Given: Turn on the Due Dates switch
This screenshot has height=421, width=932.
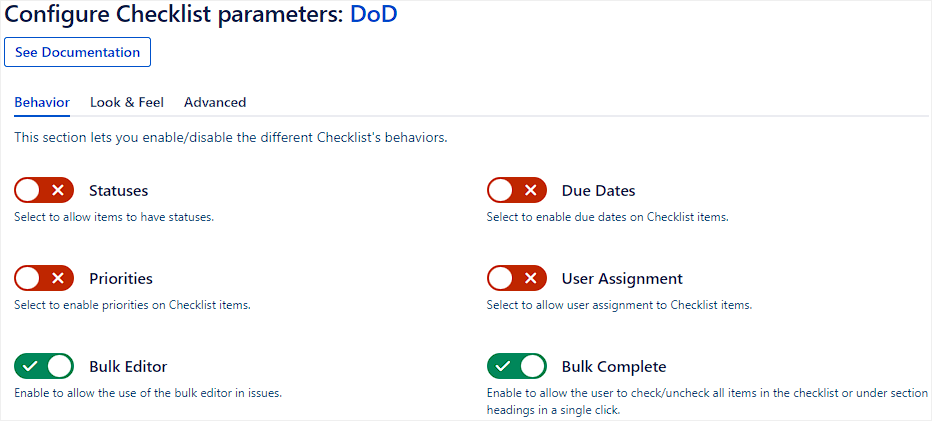Looking at the screenshot, I should pos(517,190).
